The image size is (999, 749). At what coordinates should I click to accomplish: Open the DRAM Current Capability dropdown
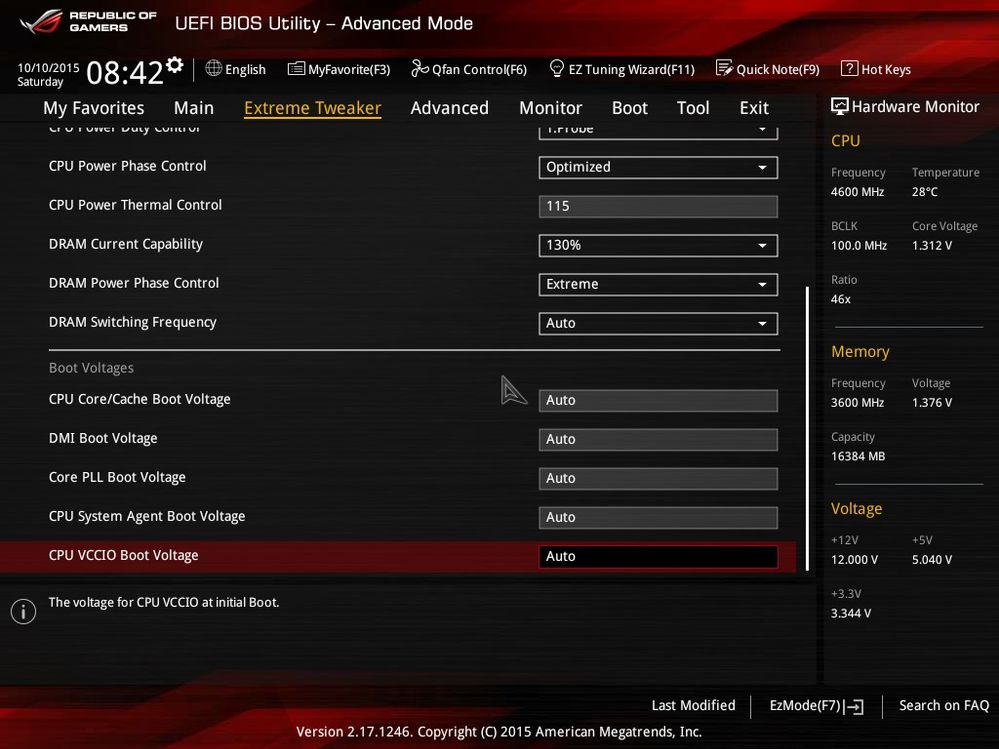[x=658, y=245]
